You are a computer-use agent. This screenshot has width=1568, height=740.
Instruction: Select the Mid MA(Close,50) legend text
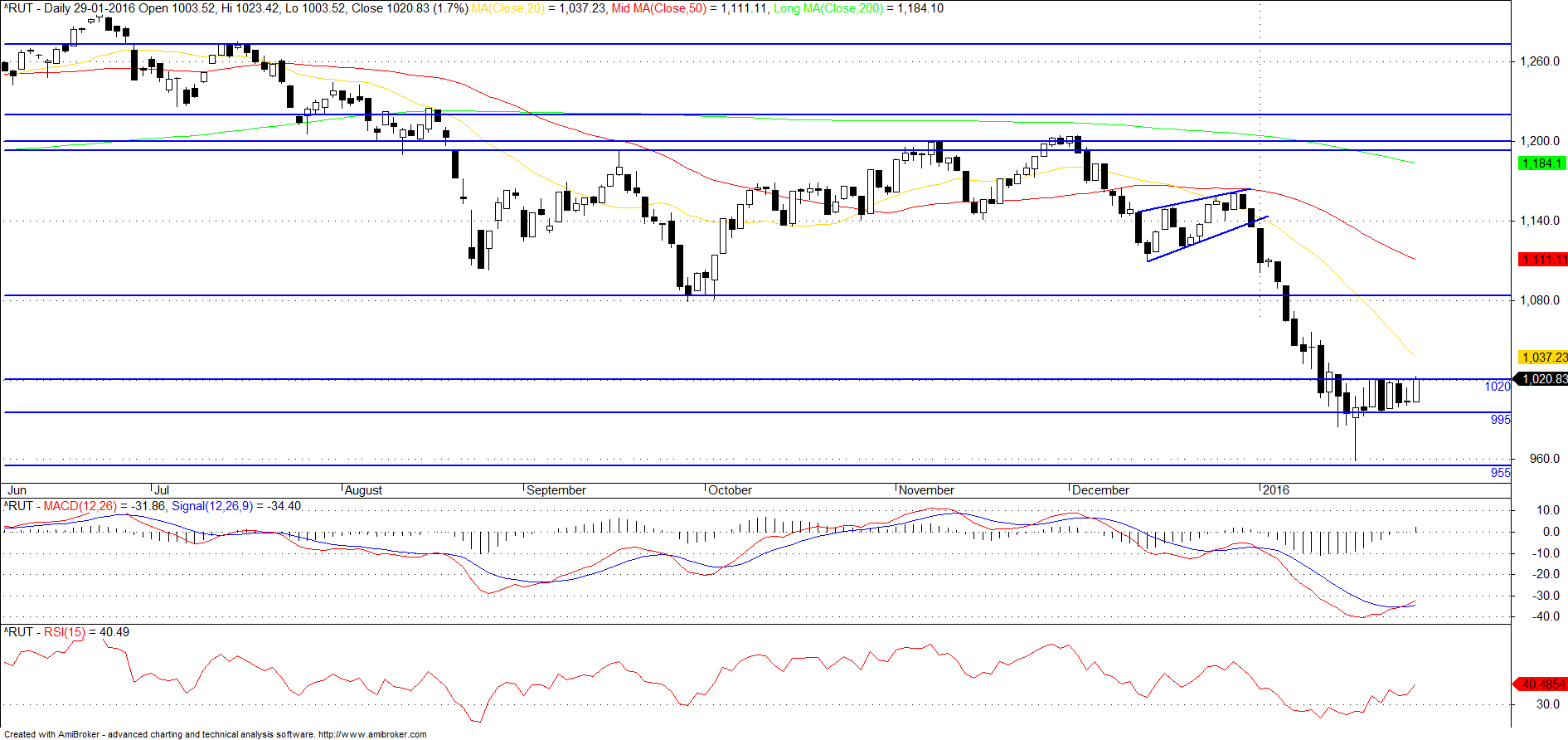tap(659, 8)
